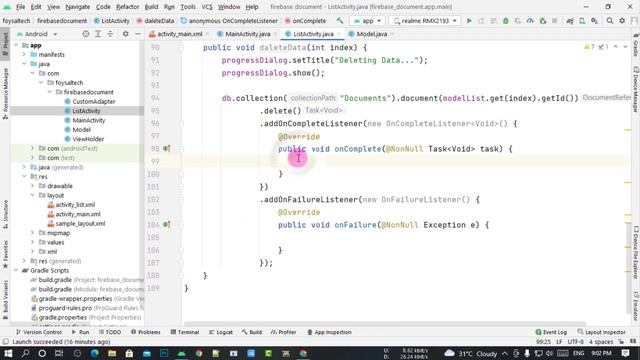Open the Android Studio taskbar icon
The image size is (640, 360).
[181, 353]
